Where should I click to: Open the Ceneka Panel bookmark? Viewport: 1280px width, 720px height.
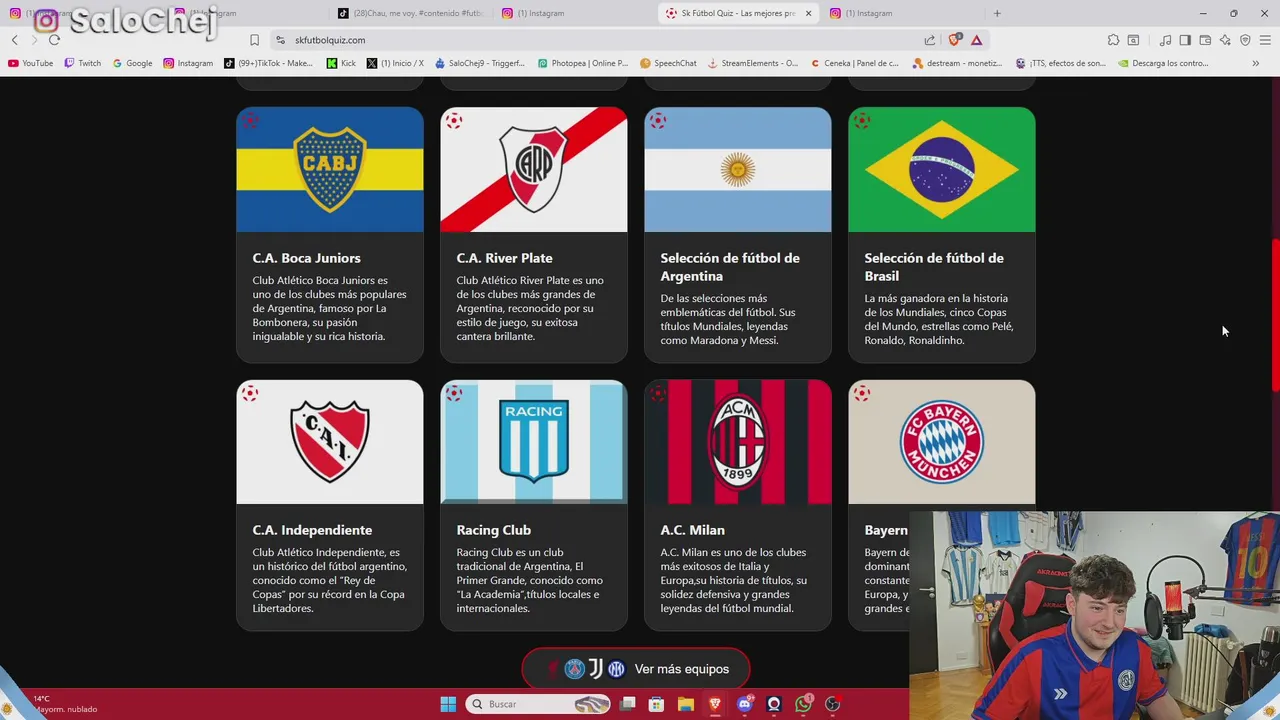855,63
